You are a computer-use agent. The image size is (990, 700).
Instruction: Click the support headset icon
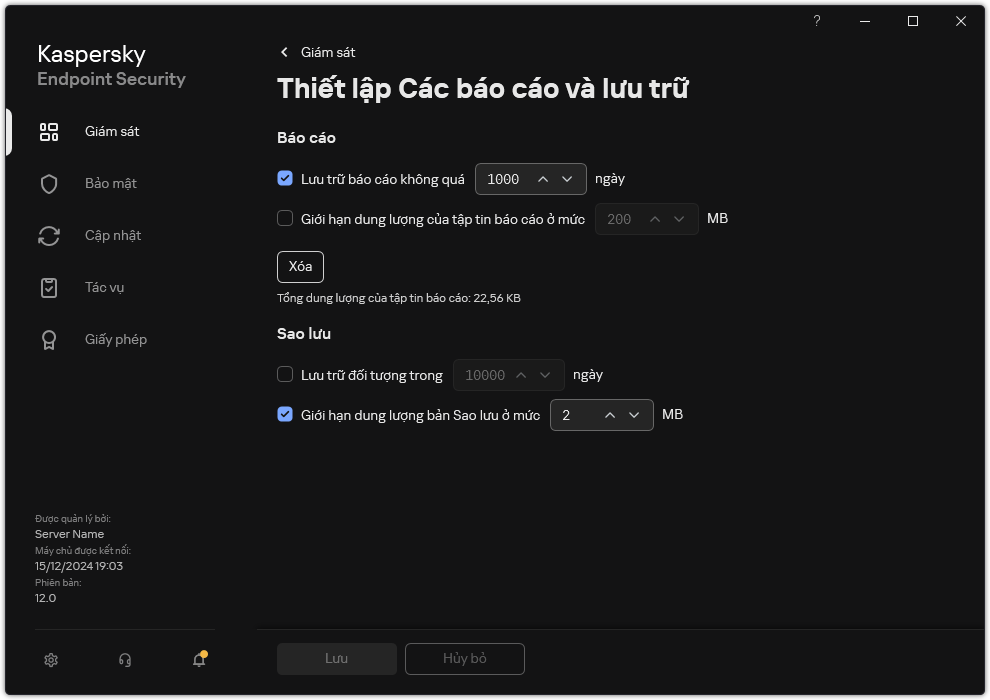pyautogui.click(x=125, y=660)
